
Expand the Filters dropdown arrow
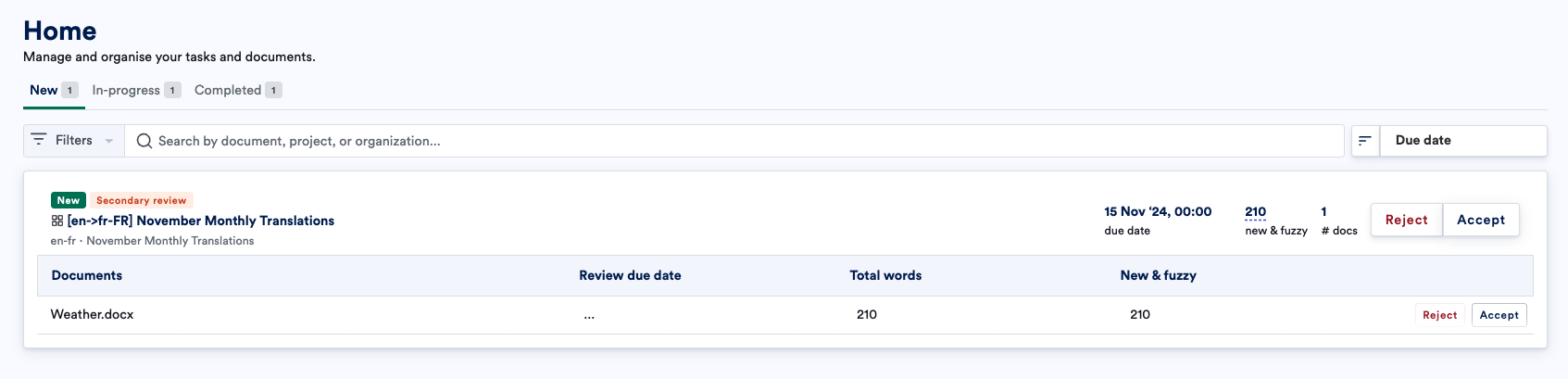108,141
